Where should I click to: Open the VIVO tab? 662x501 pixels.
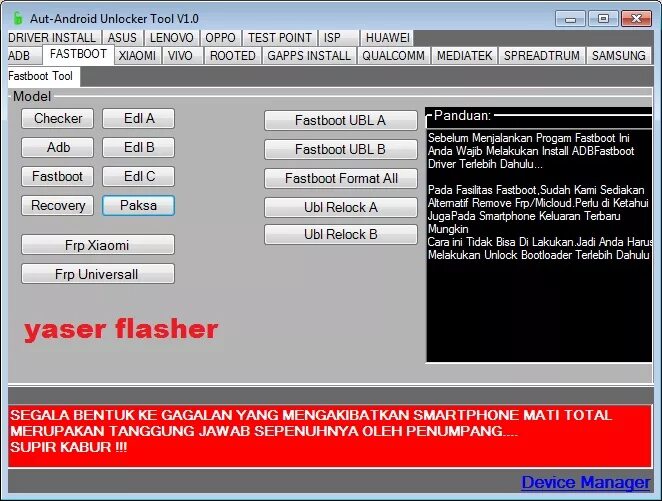[x=182, y=56]
